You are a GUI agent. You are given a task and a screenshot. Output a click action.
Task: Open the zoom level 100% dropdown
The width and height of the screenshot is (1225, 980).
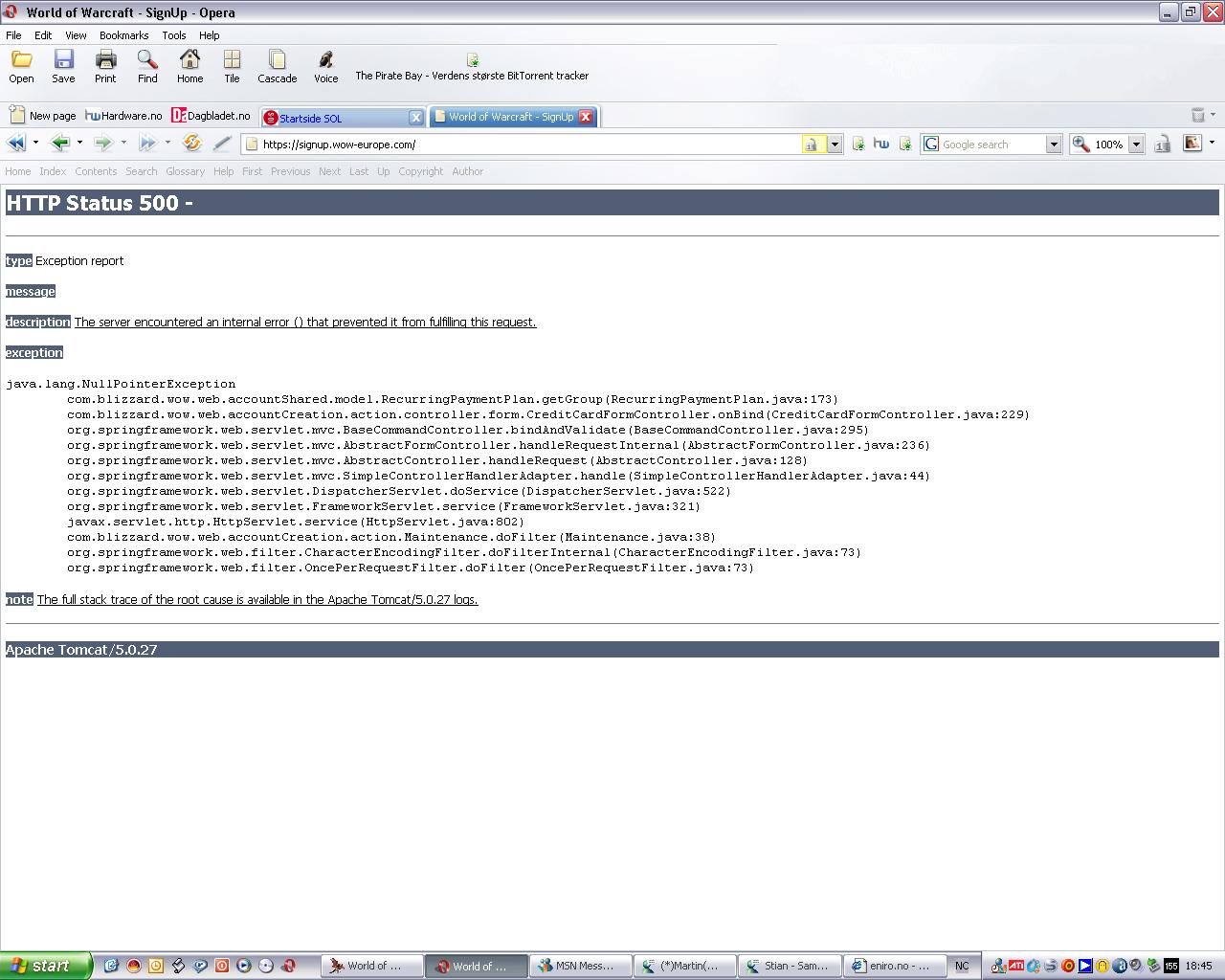(x=1136, y=145)
